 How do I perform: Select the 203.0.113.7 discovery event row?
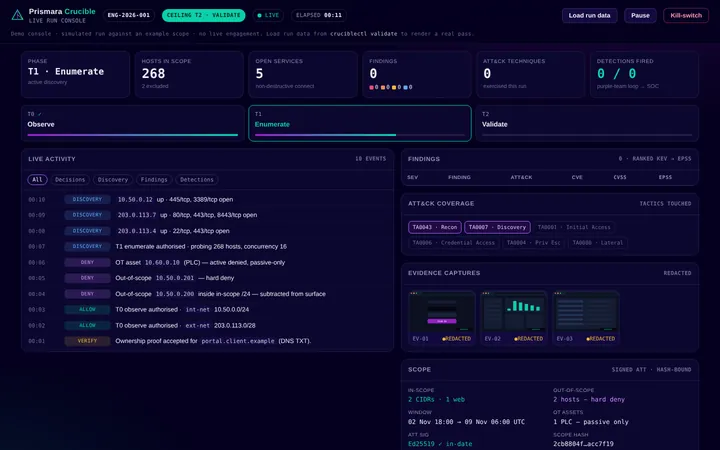(208, 215)
